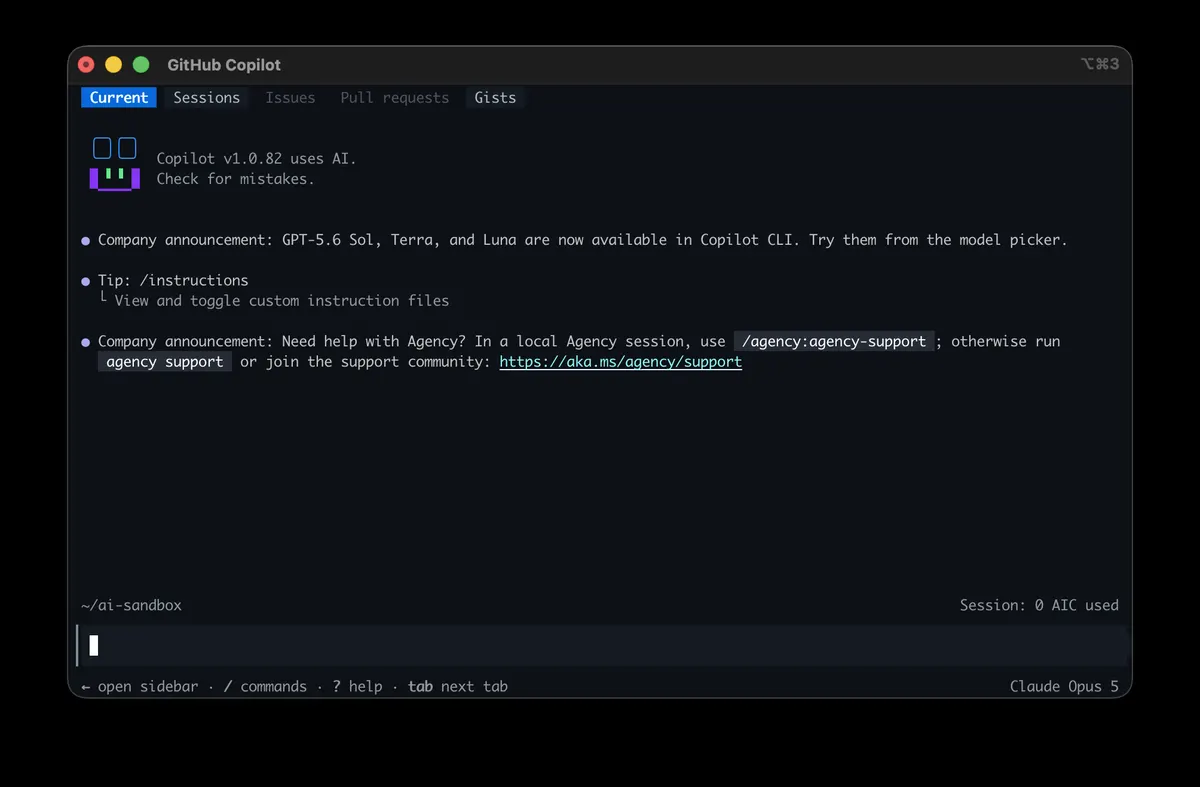Click the GitHub Copilot window title
The height and width of the screenshot is (787, 1200).
tap(224, 65)
